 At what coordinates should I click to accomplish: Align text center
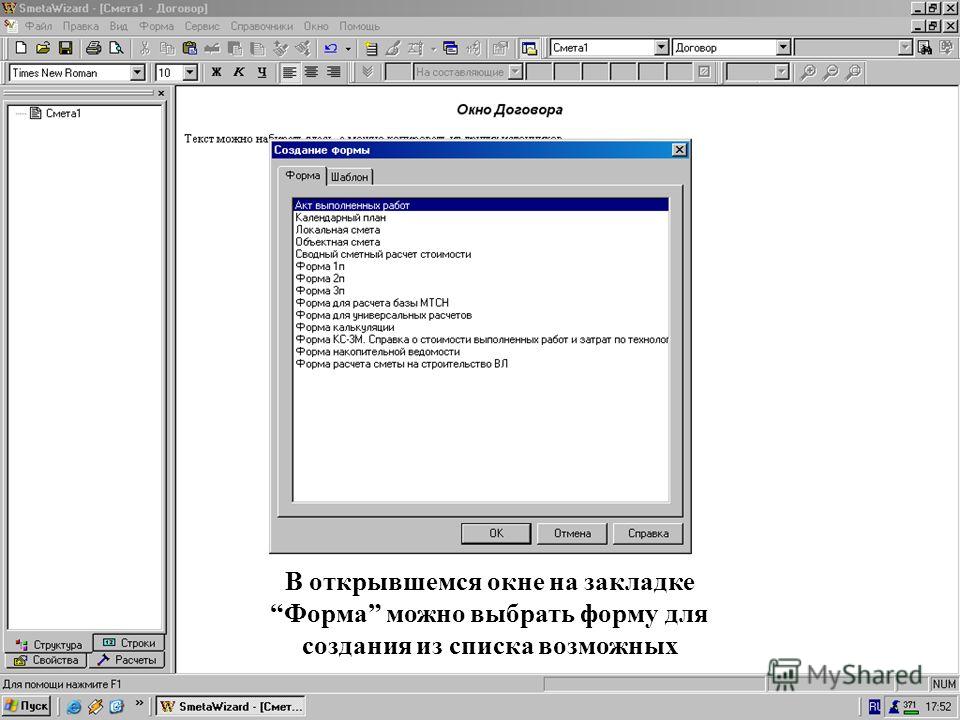(x=312, y=72)
